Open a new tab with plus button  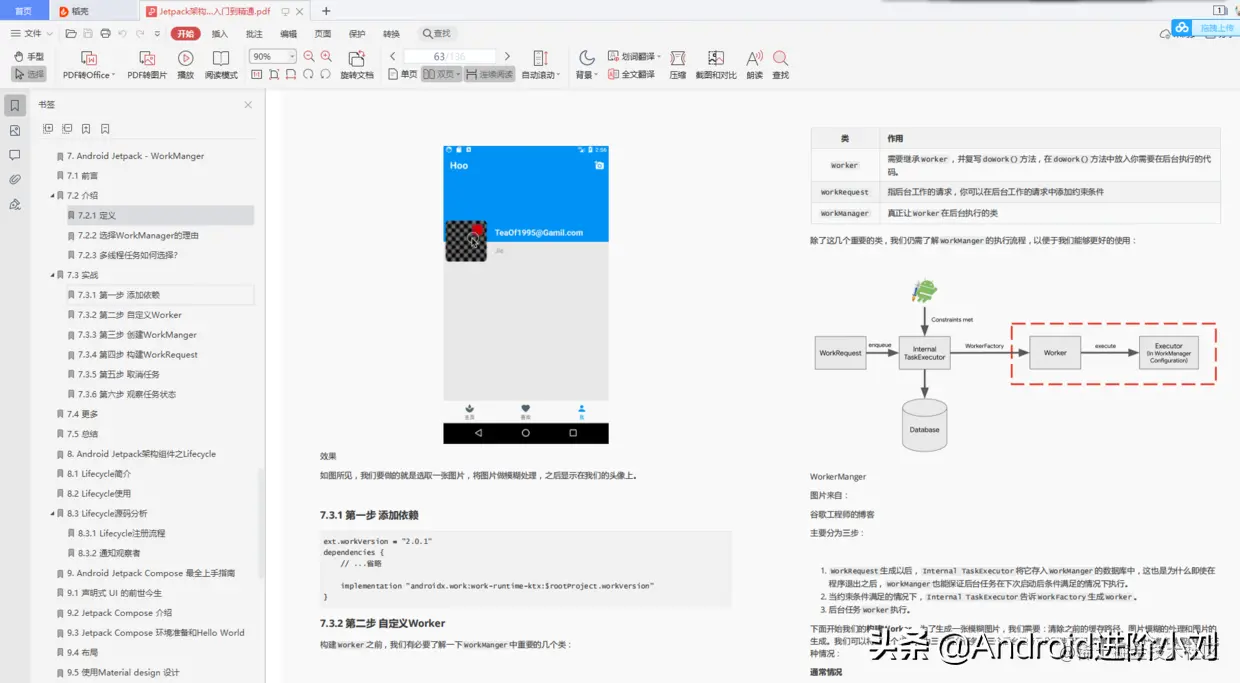[326, 11]
